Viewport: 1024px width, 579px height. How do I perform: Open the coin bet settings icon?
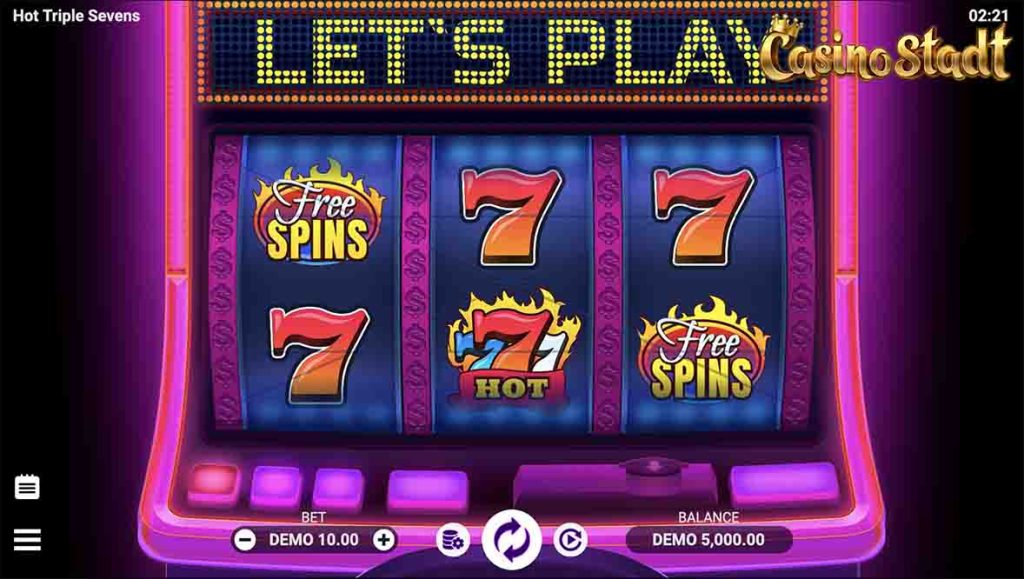(453, 540)
